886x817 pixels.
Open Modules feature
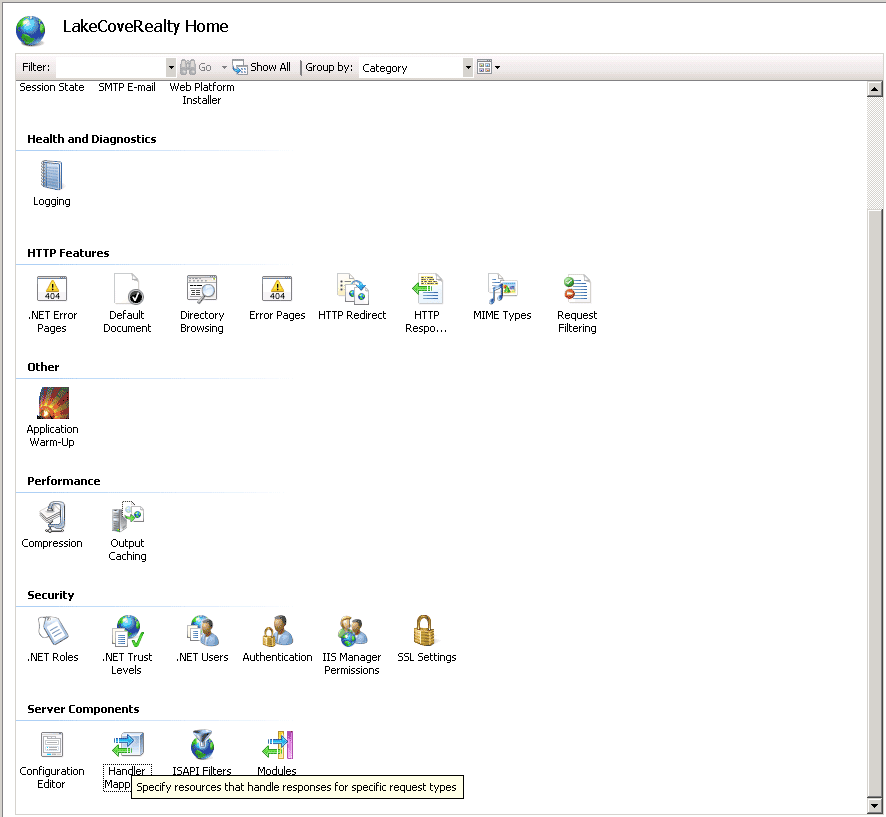point(277,752)
